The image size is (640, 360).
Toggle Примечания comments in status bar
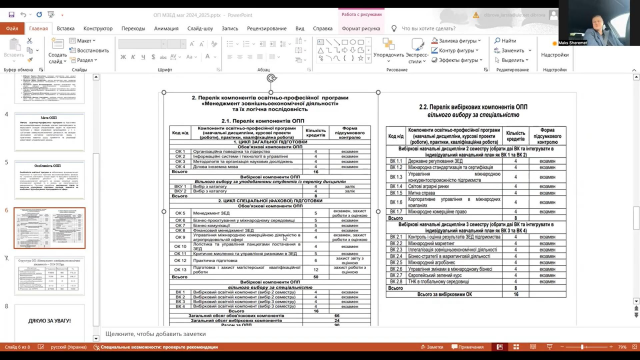467,347
